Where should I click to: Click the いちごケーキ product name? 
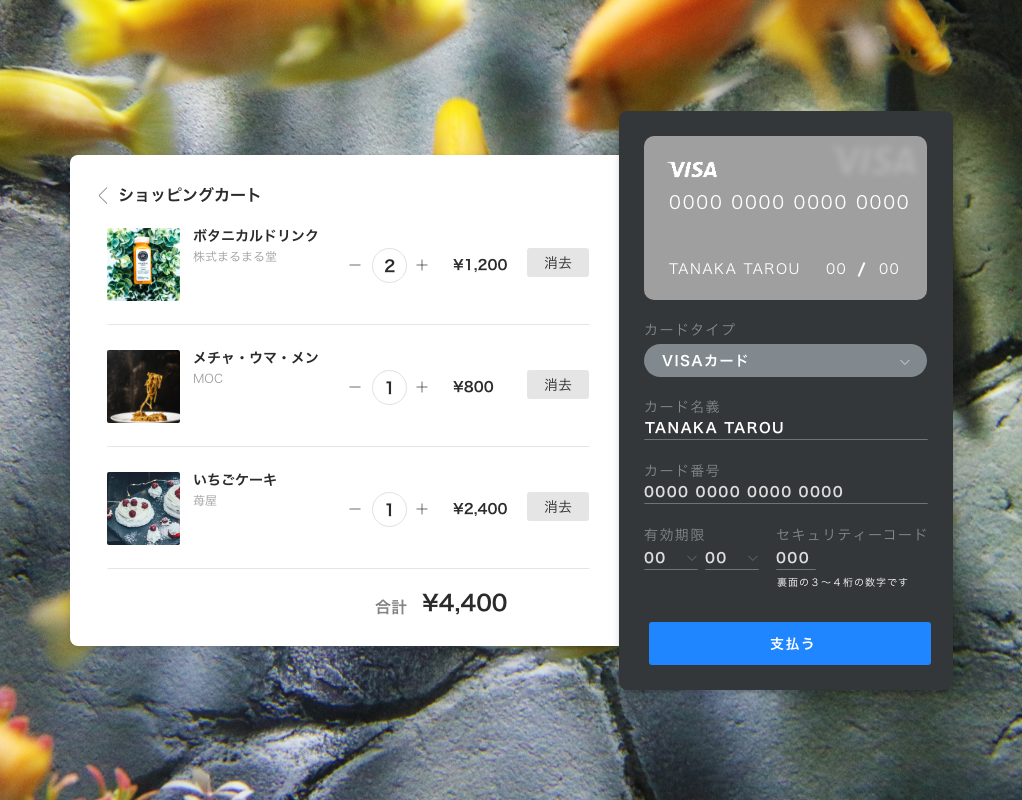point(235,479)
